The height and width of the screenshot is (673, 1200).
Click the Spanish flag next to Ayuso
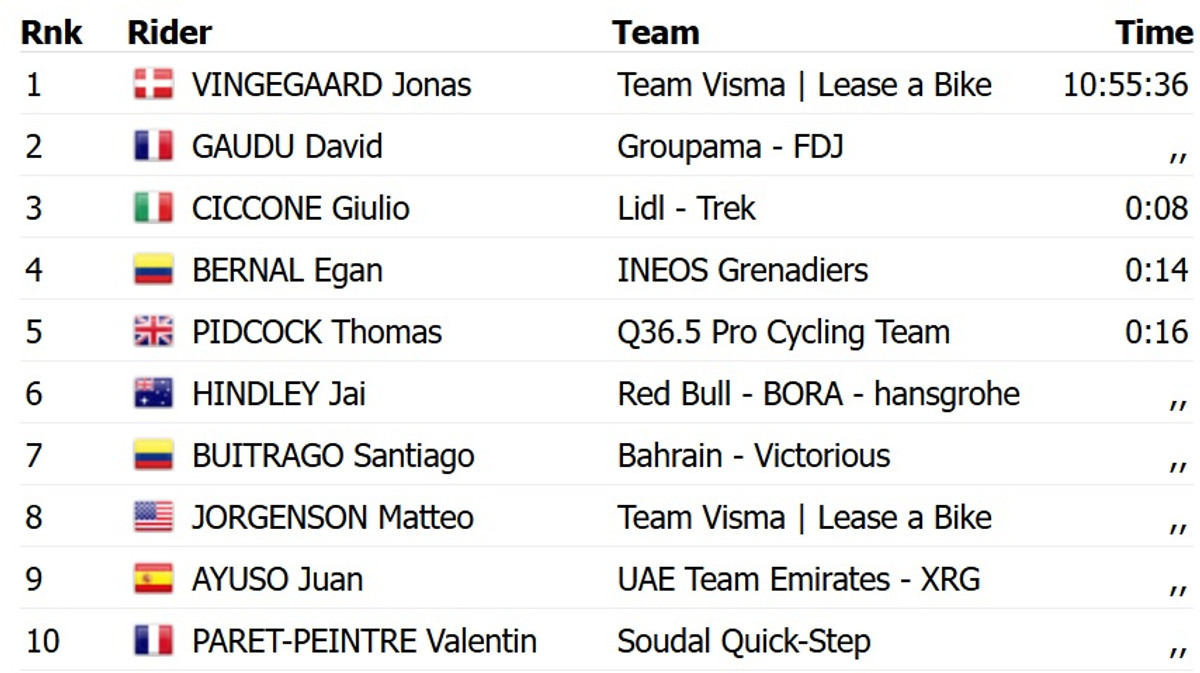point(153,579)
